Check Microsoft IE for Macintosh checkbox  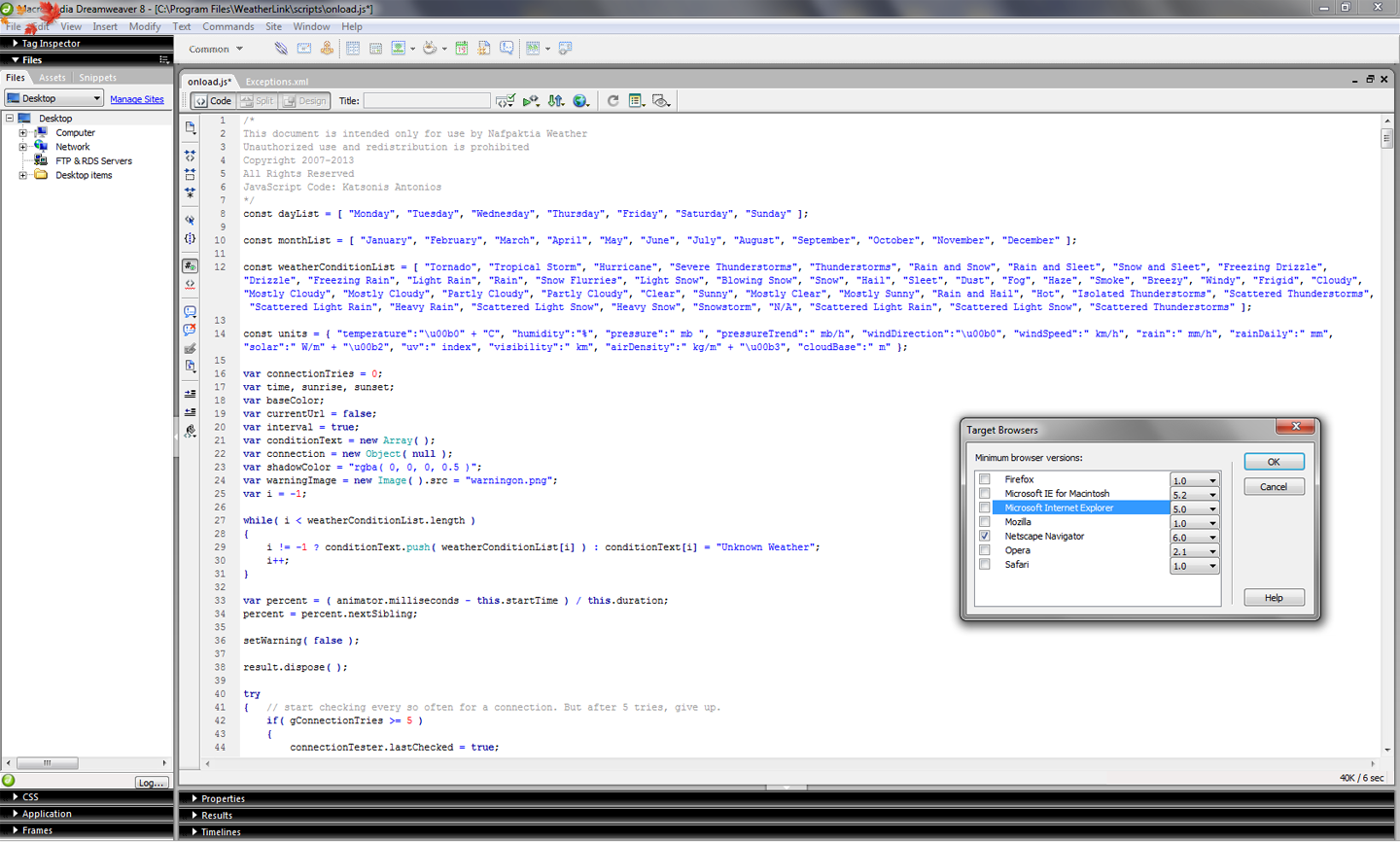pos(985,493)
